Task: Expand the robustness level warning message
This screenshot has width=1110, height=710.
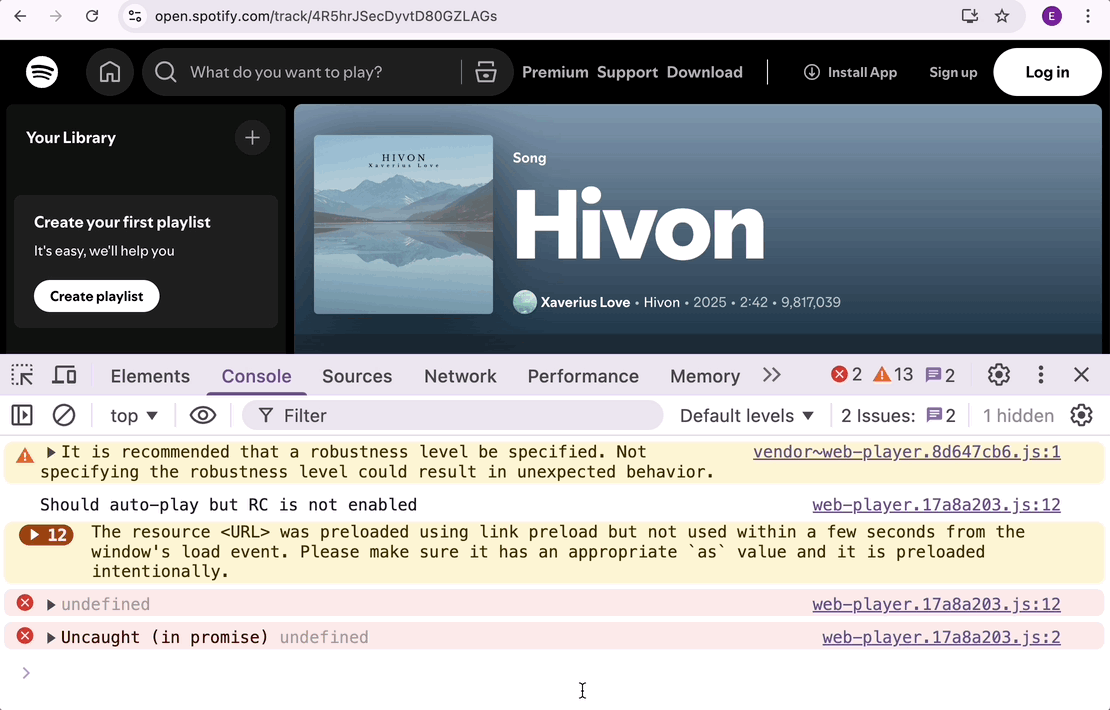Action: pyautogui.click(x=51, y=452)
